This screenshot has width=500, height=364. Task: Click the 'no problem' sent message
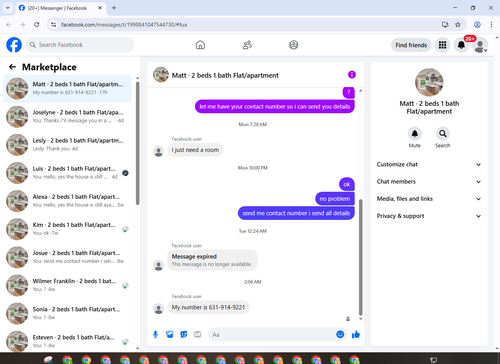point(335,199)
